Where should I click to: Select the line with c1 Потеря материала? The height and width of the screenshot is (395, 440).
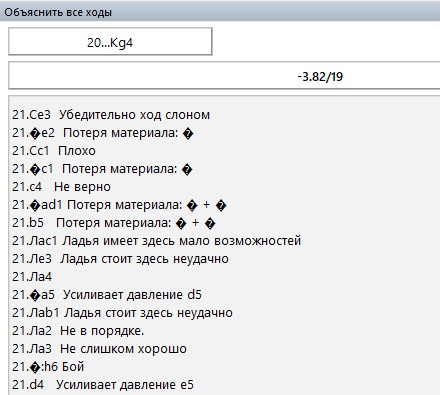[103, 169]
